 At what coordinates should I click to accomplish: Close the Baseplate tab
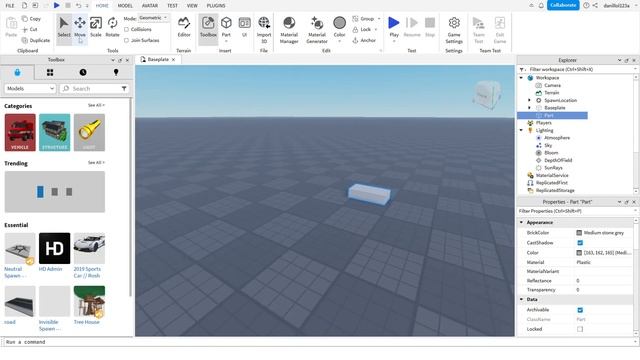tap(173, 60)
